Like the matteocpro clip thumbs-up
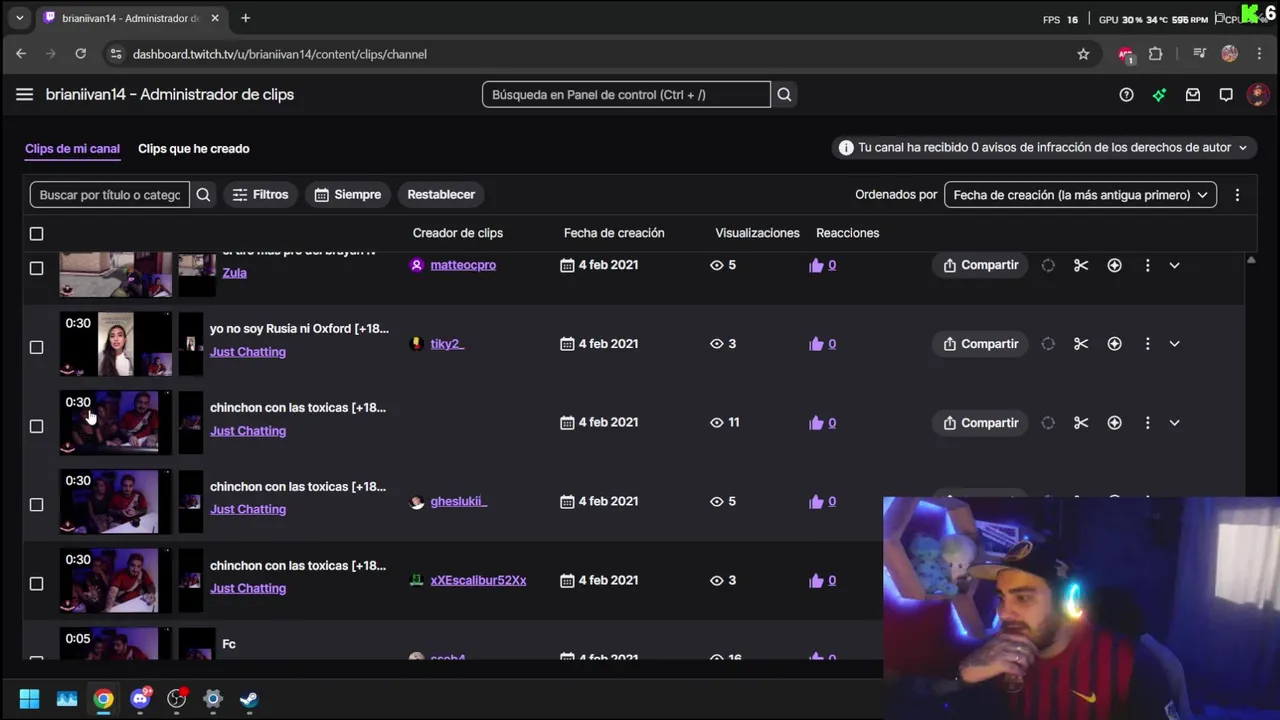 coord(816,265)
